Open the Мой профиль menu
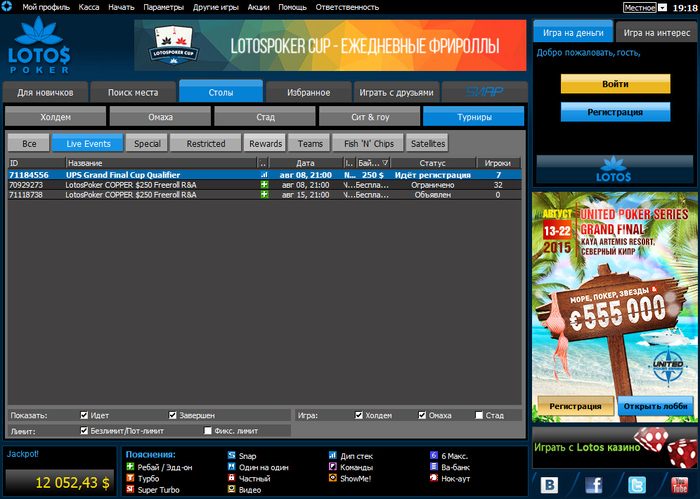Image resolution: width=700 pixels, height=499 pixels. point(46,7)
